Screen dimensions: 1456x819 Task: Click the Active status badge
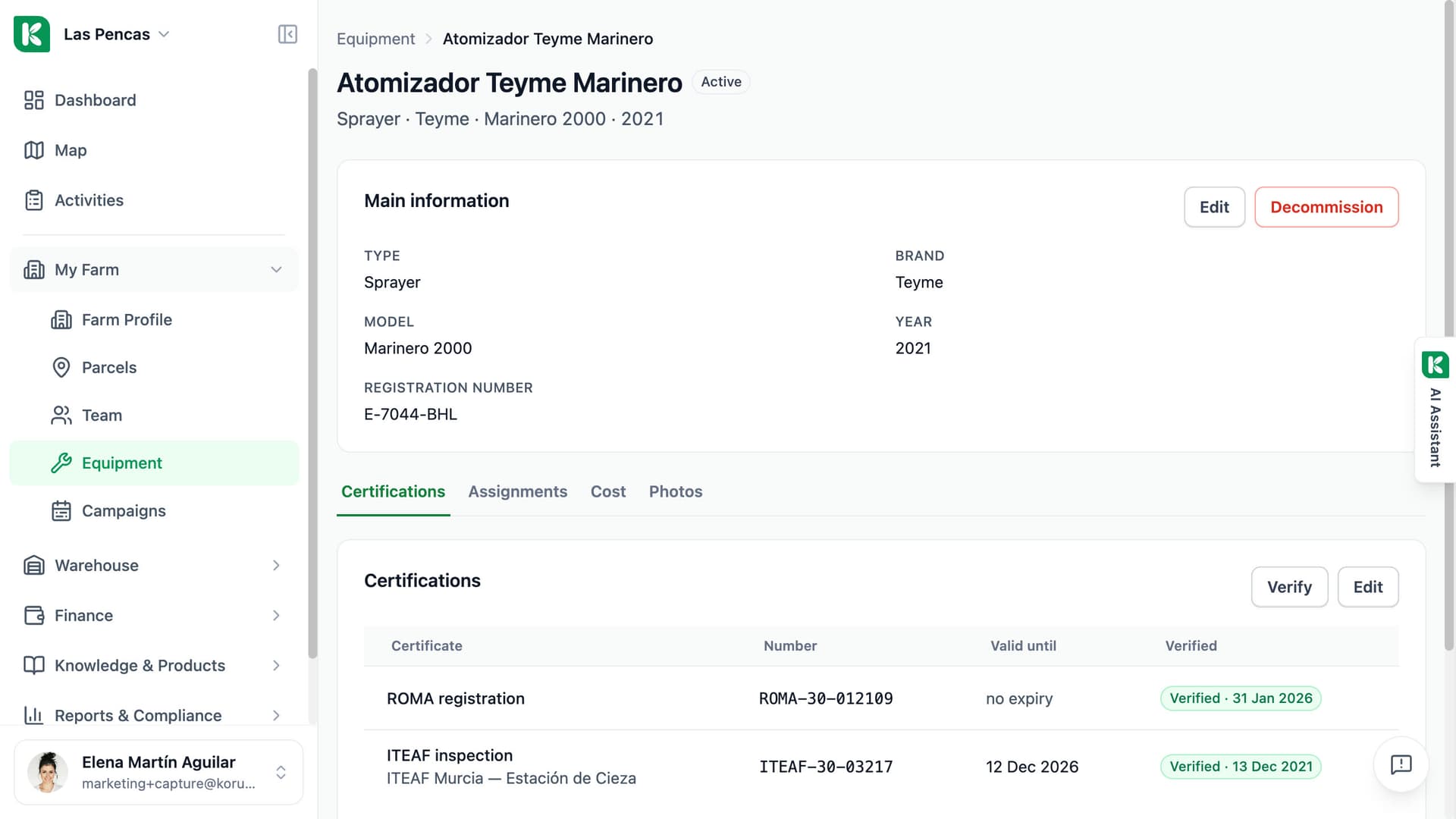721,82
